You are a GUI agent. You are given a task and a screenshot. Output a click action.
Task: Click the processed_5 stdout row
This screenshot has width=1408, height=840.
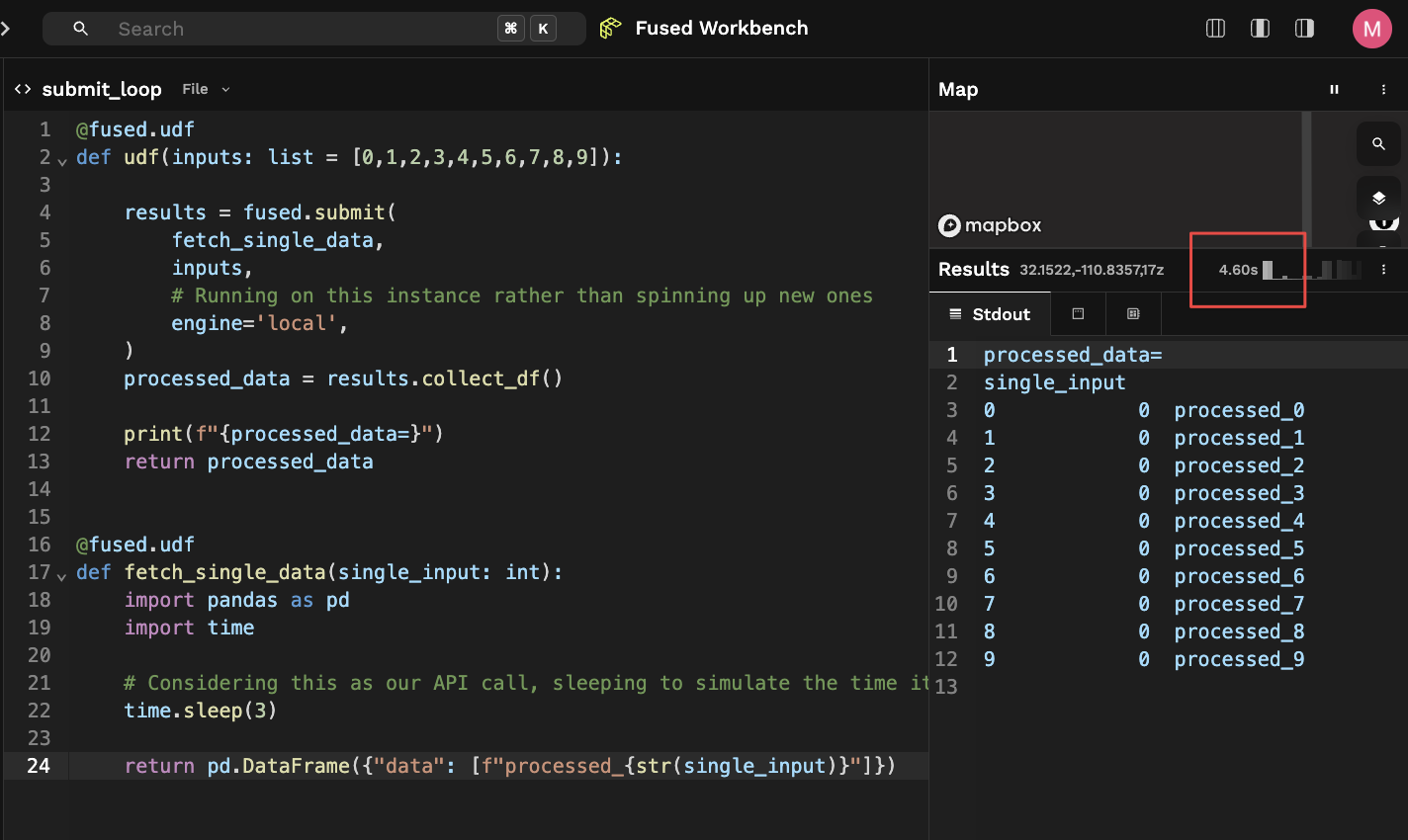1144,548
